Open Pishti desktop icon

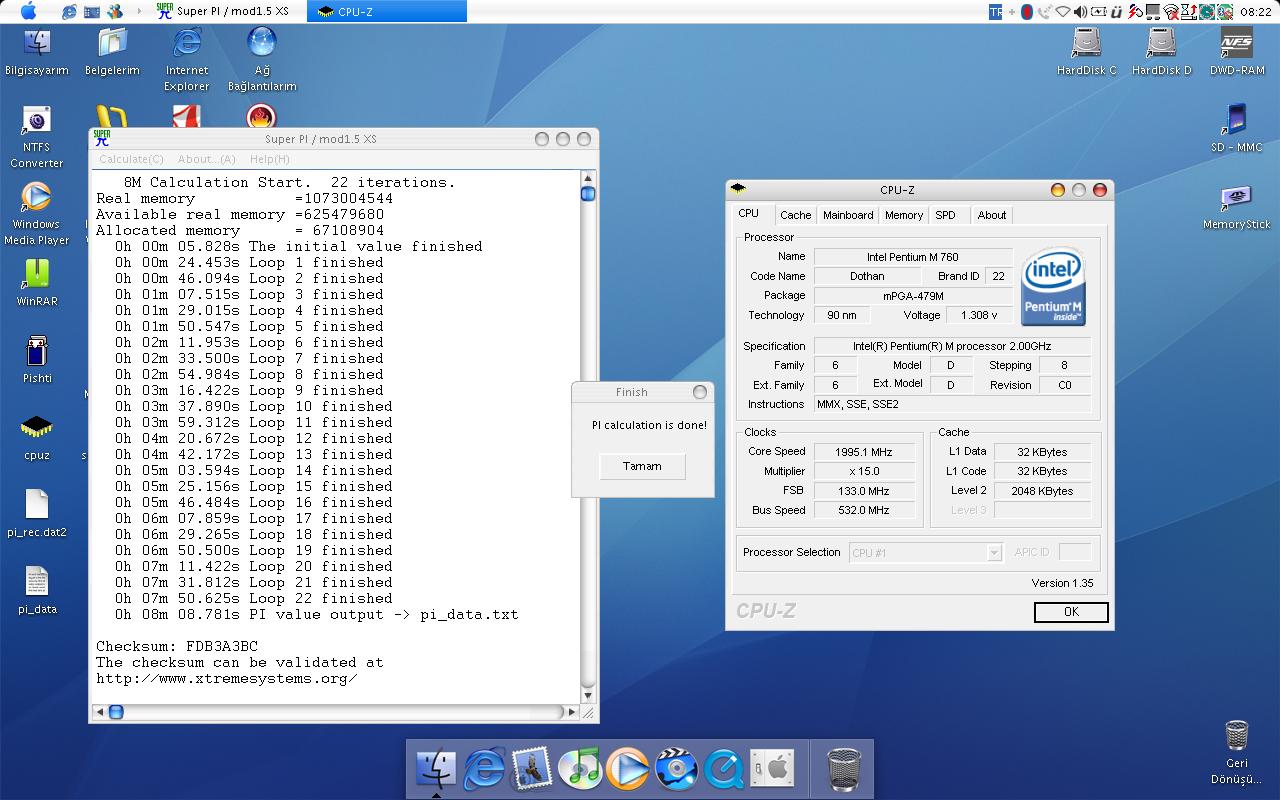[36, 360]
